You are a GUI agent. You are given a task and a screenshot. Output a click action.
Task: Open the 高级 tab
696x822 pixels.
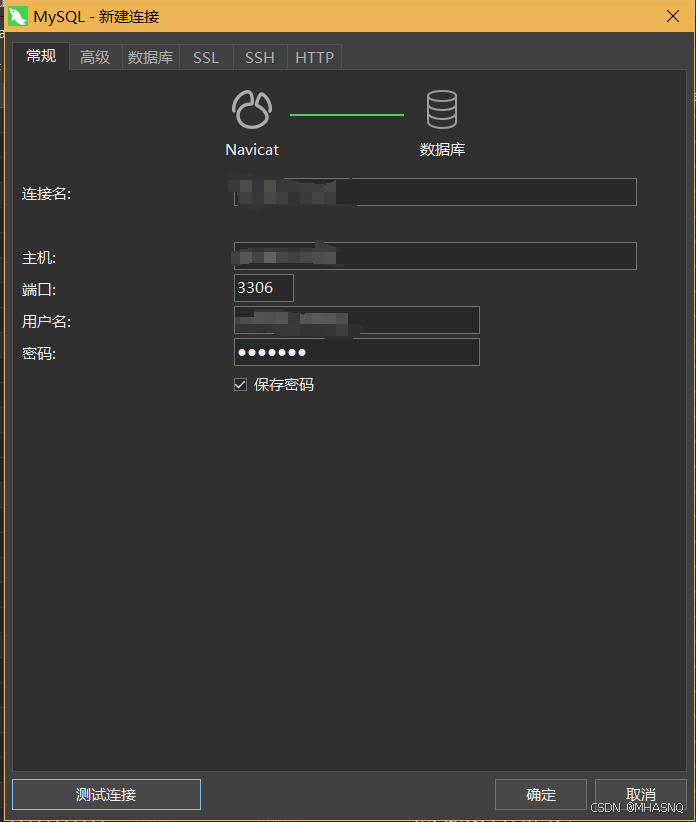click(x=95, y=57)
